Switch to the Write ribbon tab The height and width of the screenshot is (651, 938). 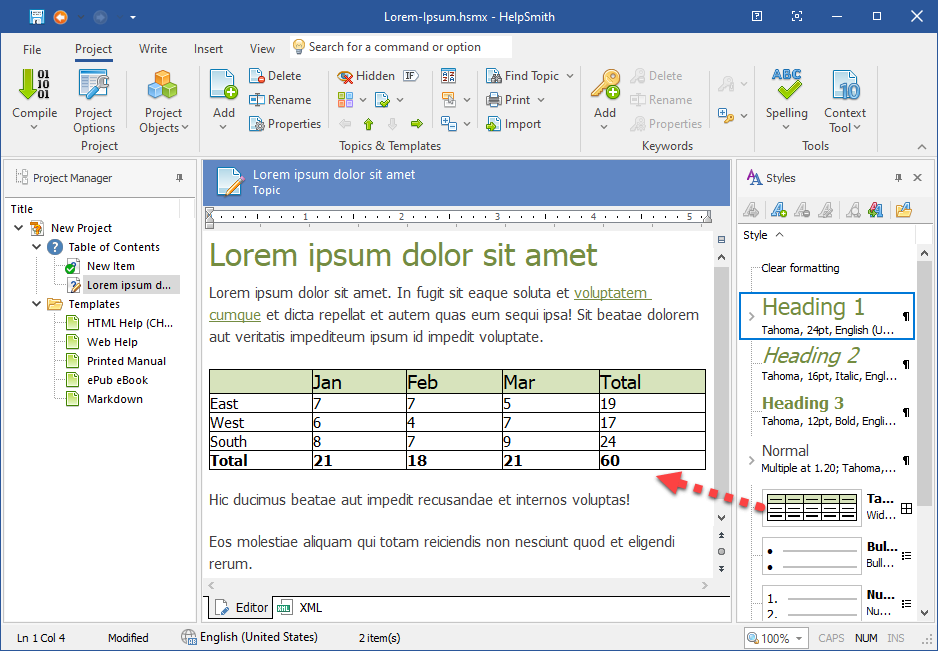point(153,50)
